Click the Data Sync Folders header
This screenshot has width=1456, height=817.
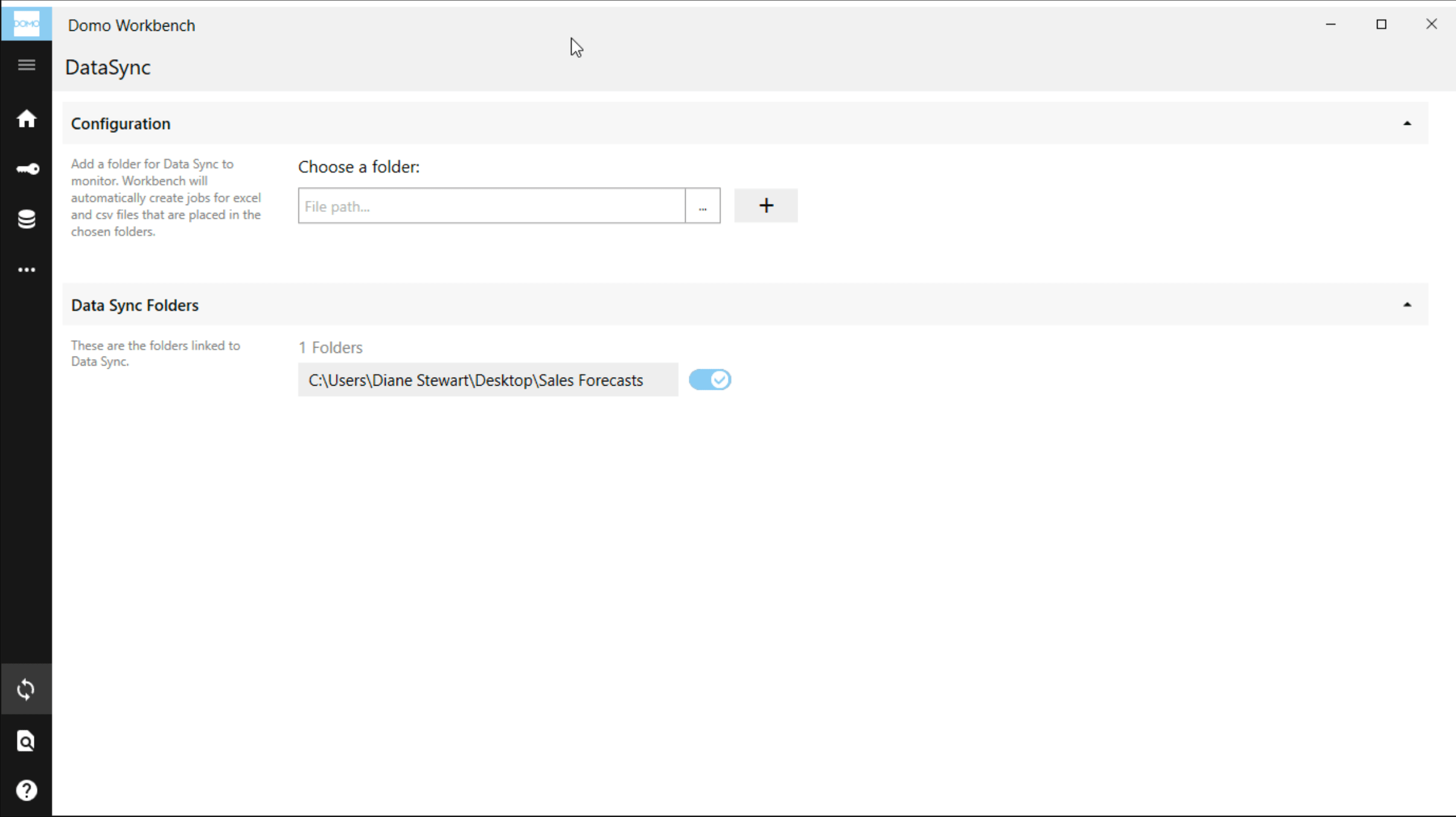[x=135, y=305]
